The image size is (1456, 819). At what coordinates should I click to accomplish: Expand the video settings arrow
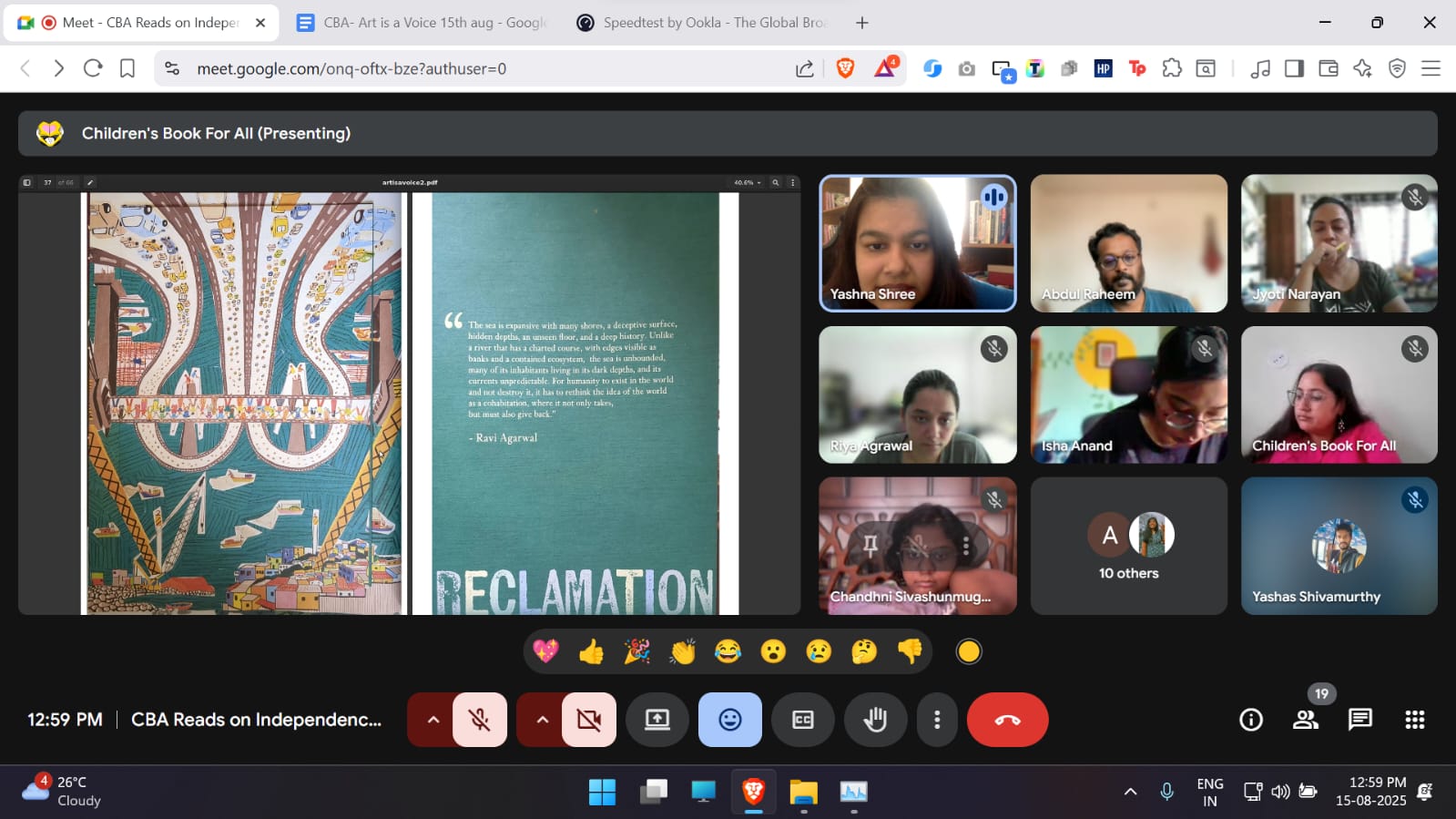[543, 720]
